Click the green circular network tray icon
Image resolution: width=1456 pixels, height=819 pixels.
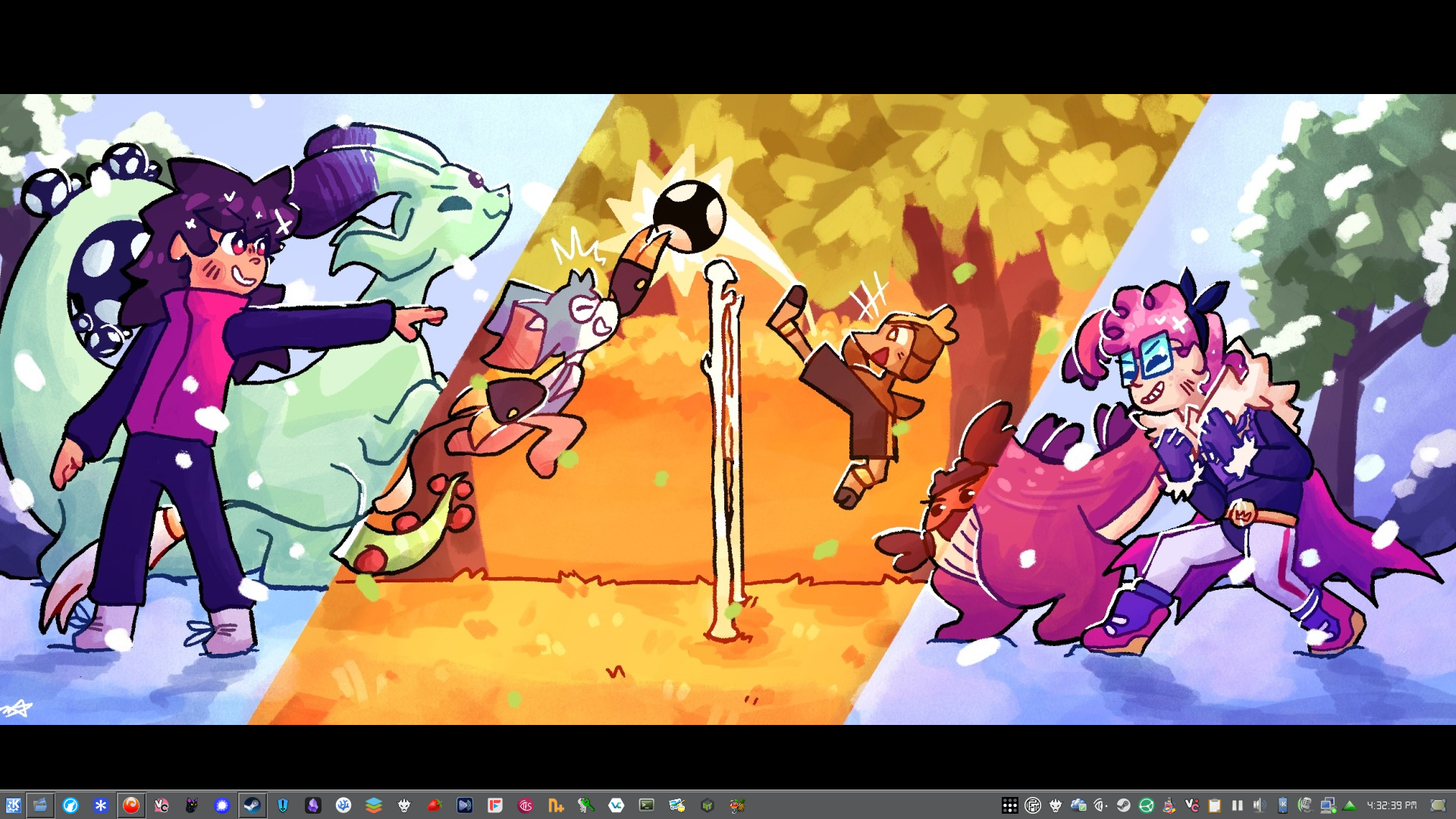coord(1147,805)
